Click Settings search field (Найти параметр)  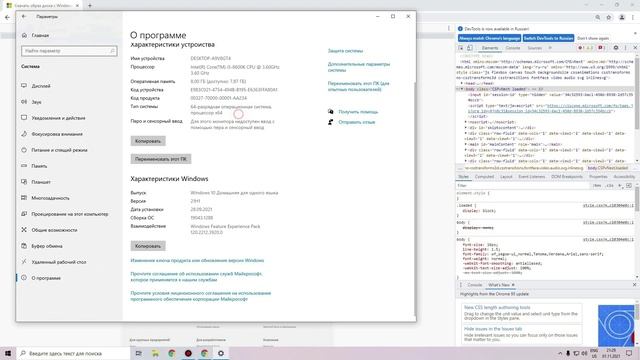[69, 51]
